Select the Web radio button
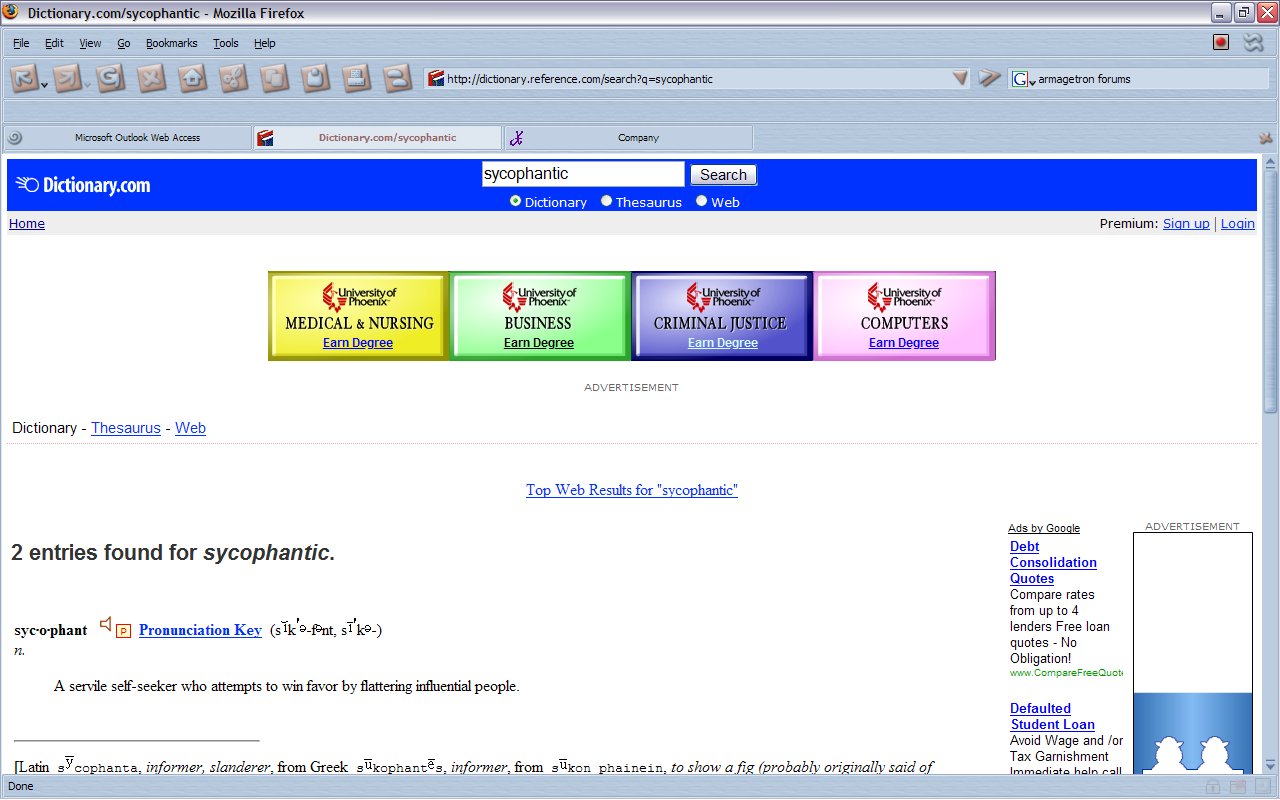This screenshot has width=1280, height=800. click(x=702, y=201)
